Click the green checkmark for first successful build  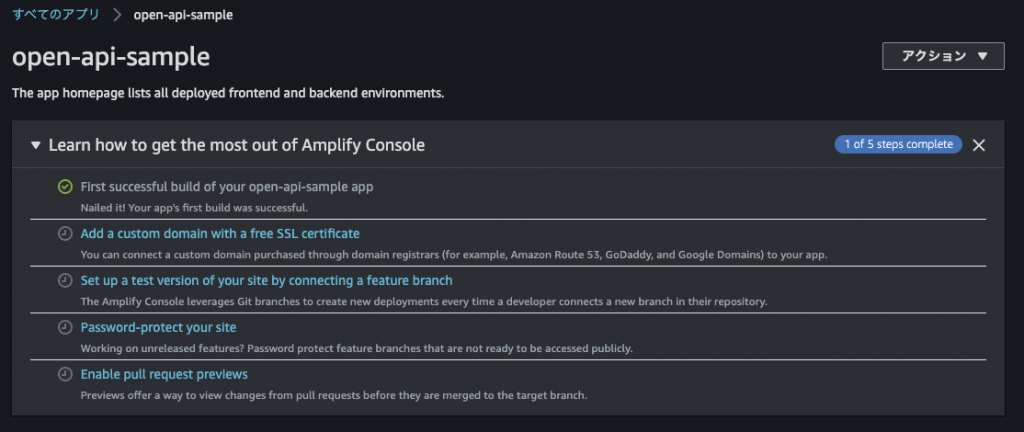point(65,187)
